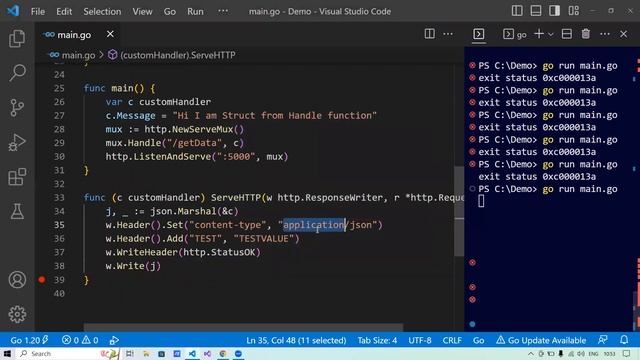Viewport: 640px width, 360px height.
Task: Open Windows Action Center notifications
Action: click(627, 353)
